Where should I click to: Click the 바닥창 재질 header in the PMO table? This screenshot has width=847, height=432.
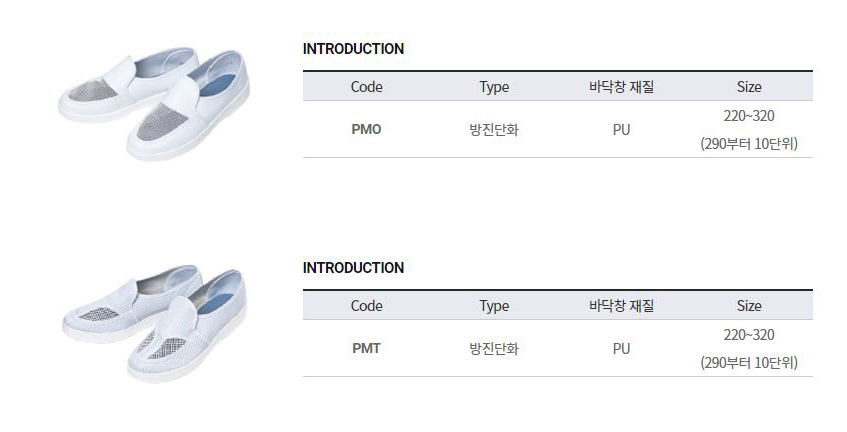pyautogui.click(x=621, y=87)
